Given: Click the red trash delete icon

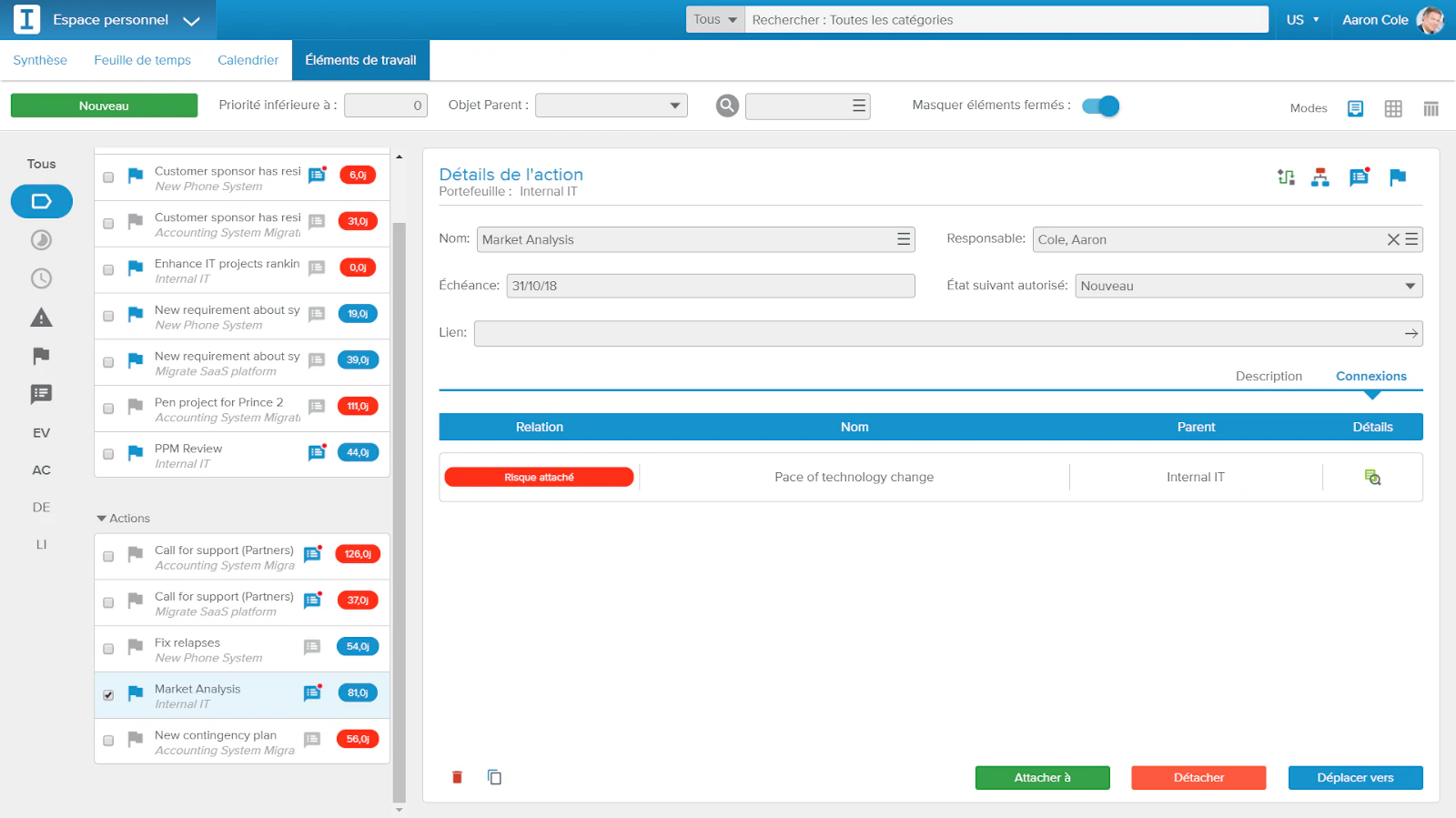Looking at the screenshot, I should (457, 777).
